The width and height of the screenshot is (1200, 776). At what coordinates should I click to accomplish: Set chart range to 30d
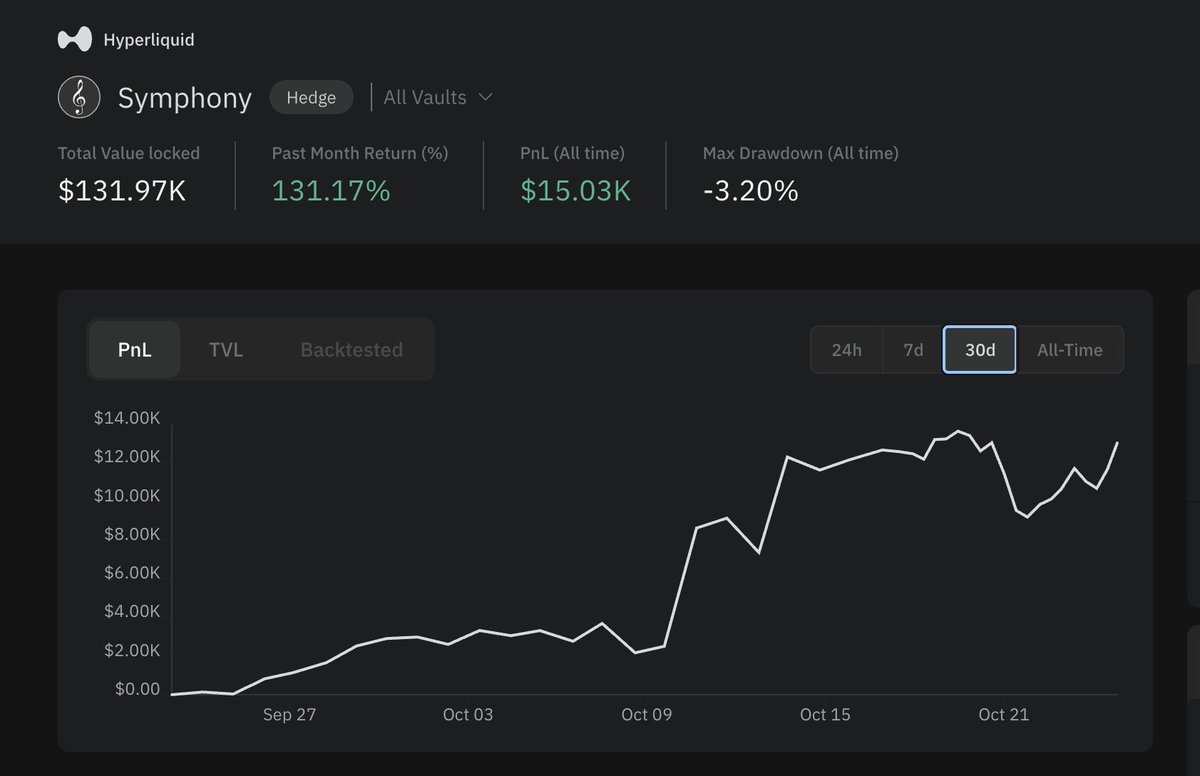(x=980, y=350)
